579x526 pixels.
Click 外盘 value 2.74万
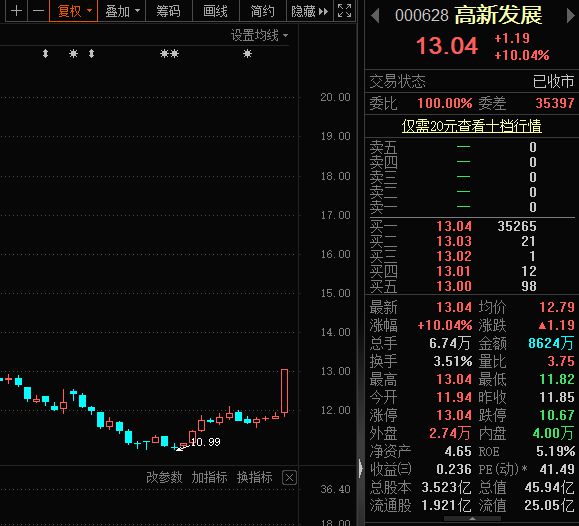450,433
